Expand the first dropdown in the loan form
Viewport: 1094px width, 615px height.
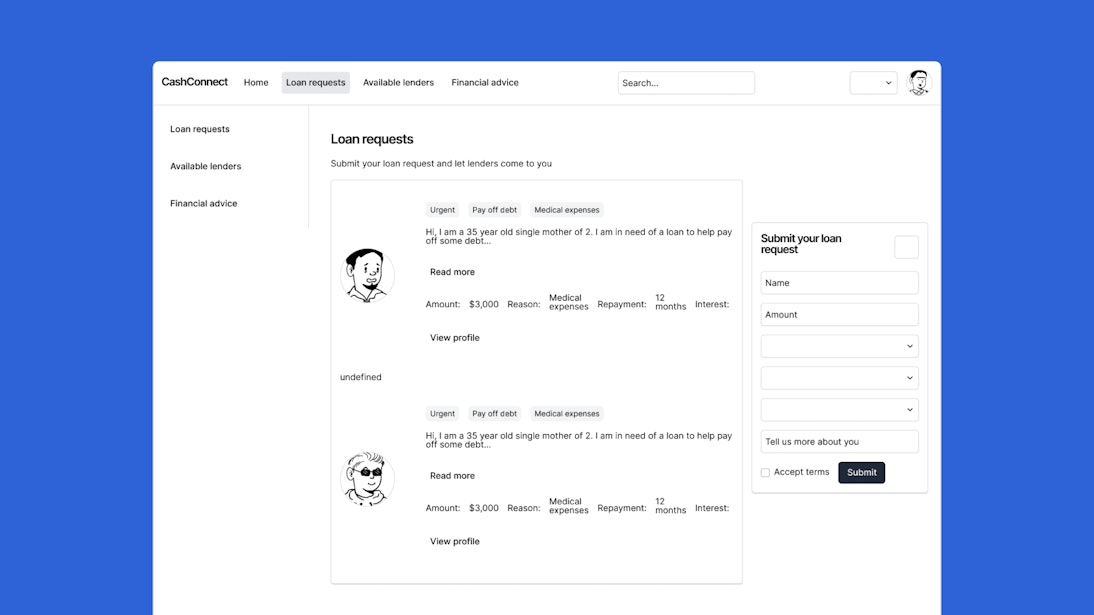tap(839, 345)
